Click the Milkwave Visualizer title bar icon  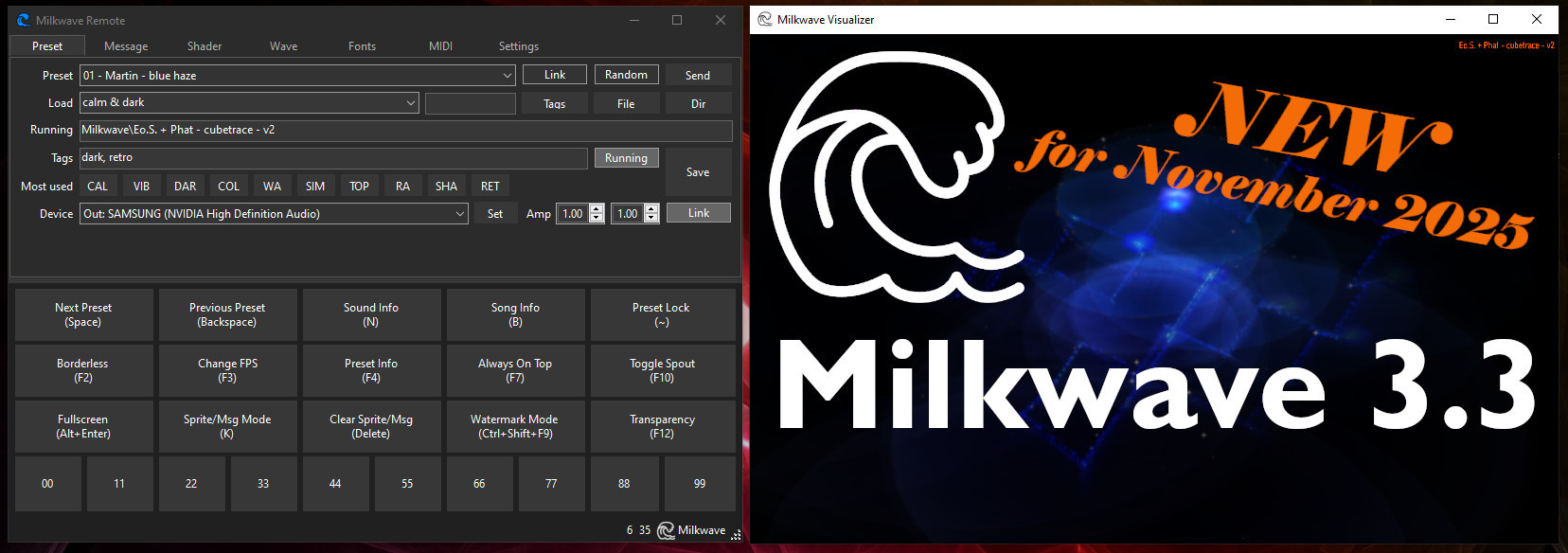click(x=764, y=19)
